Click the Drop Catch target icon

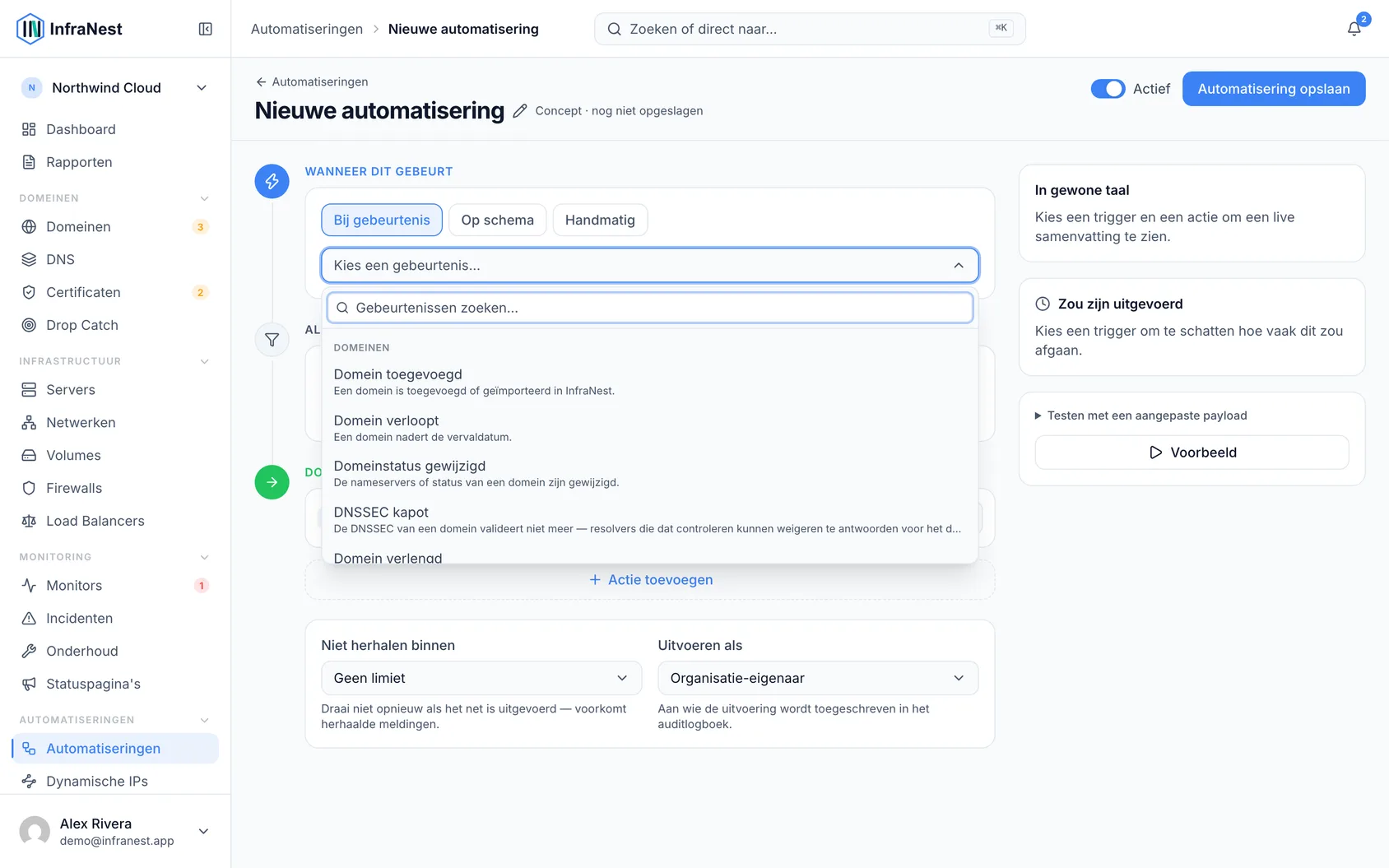29,325
